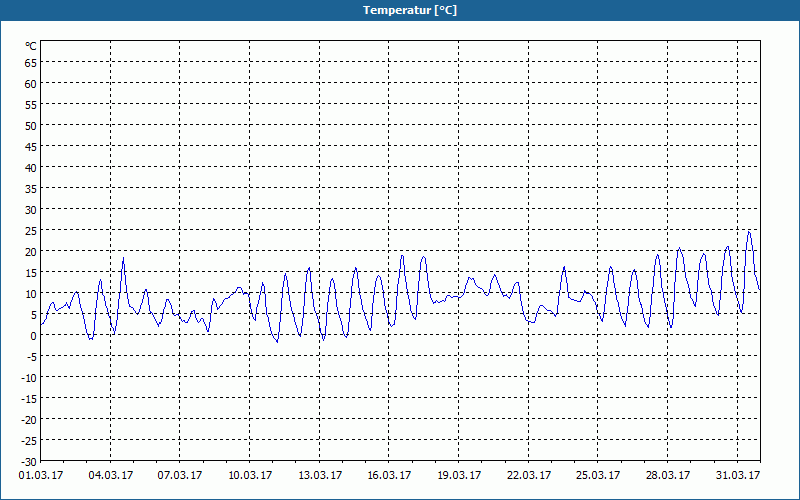The image size is (800, 500).
Task: Click the 22.03.17 date label
Action: pos(529,475)
